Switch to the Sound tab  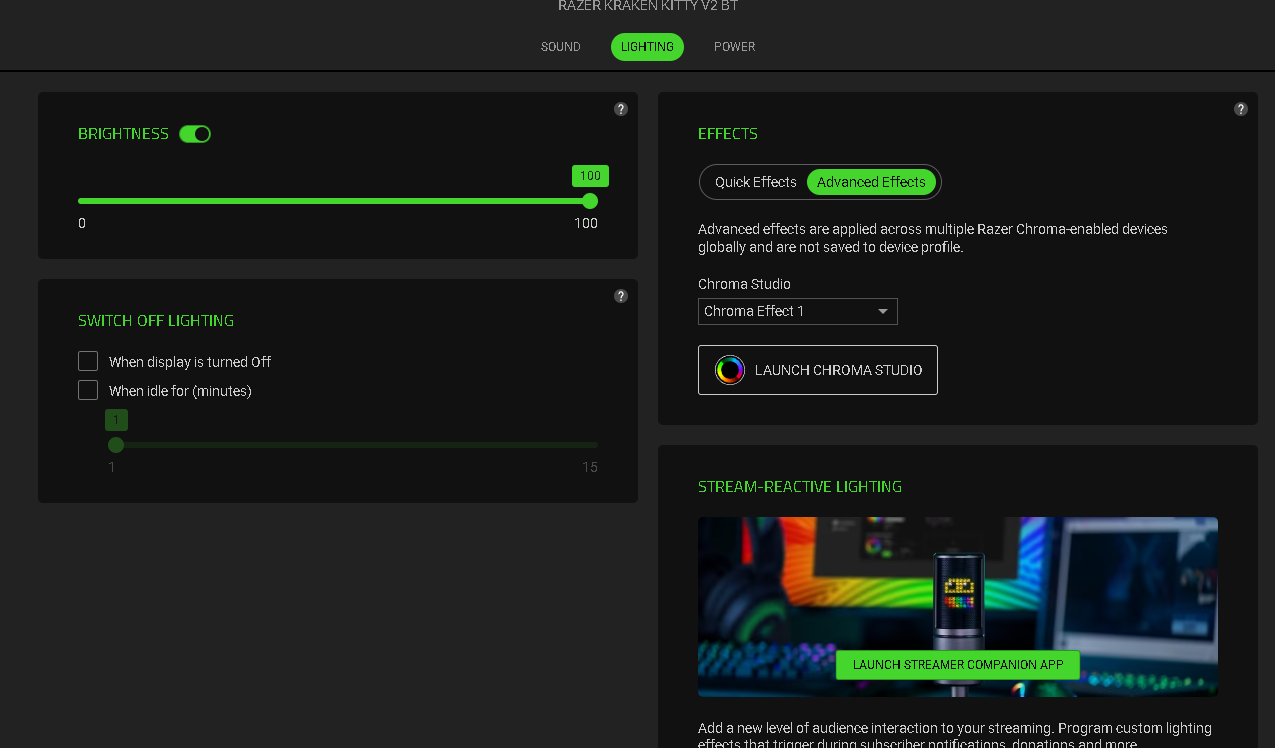[x=560, y=47]
